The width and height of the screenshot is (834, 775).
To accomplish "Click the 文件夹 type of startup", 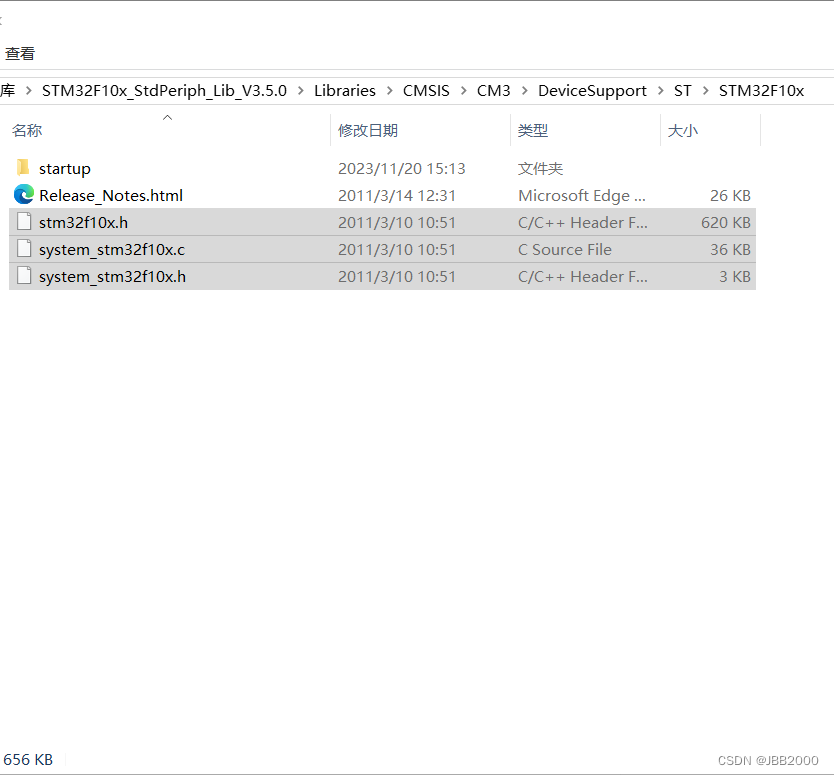I will point(540,169).
